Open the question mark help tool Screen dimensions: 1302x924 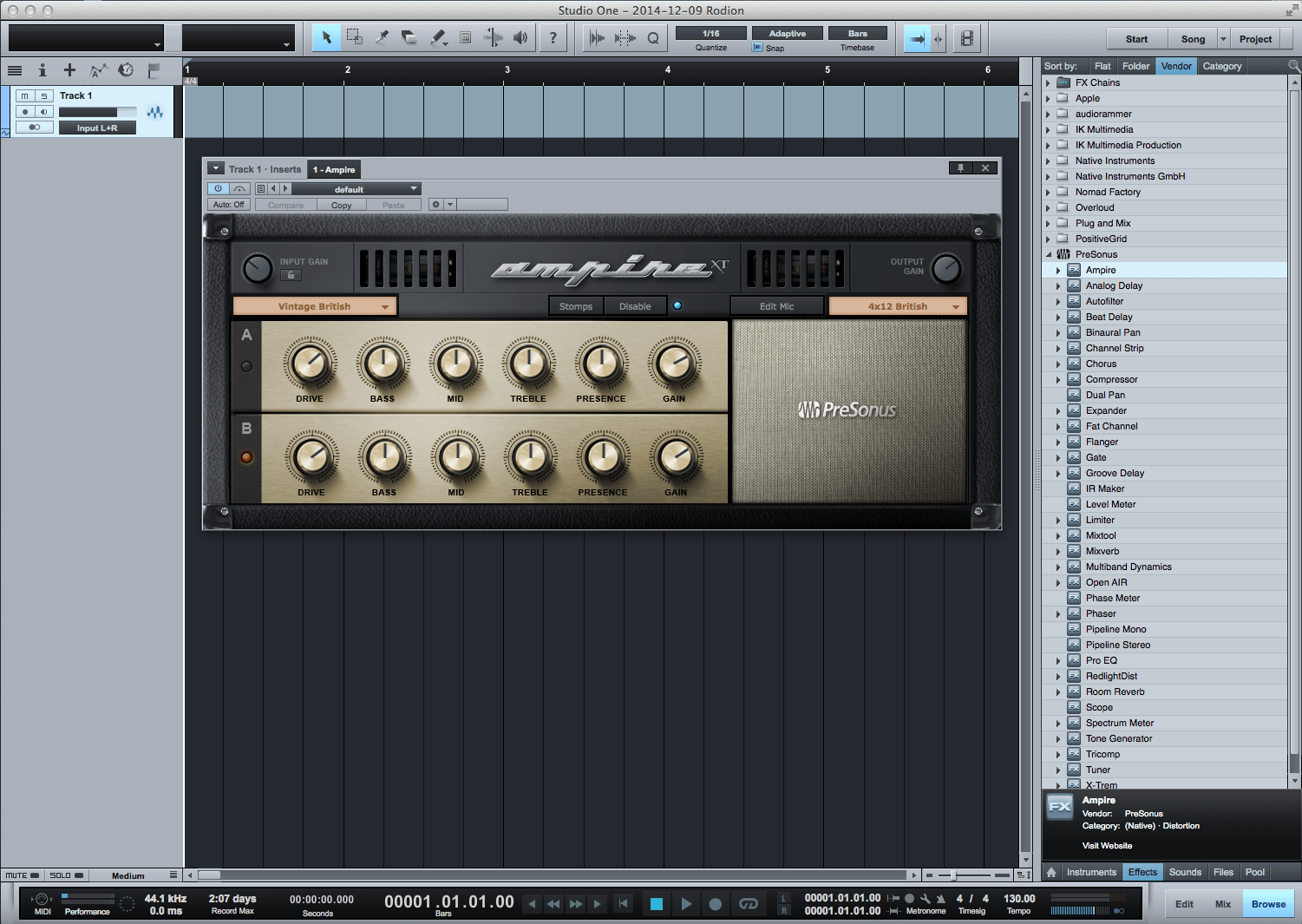pyautogui.click(x=553, y=37)
